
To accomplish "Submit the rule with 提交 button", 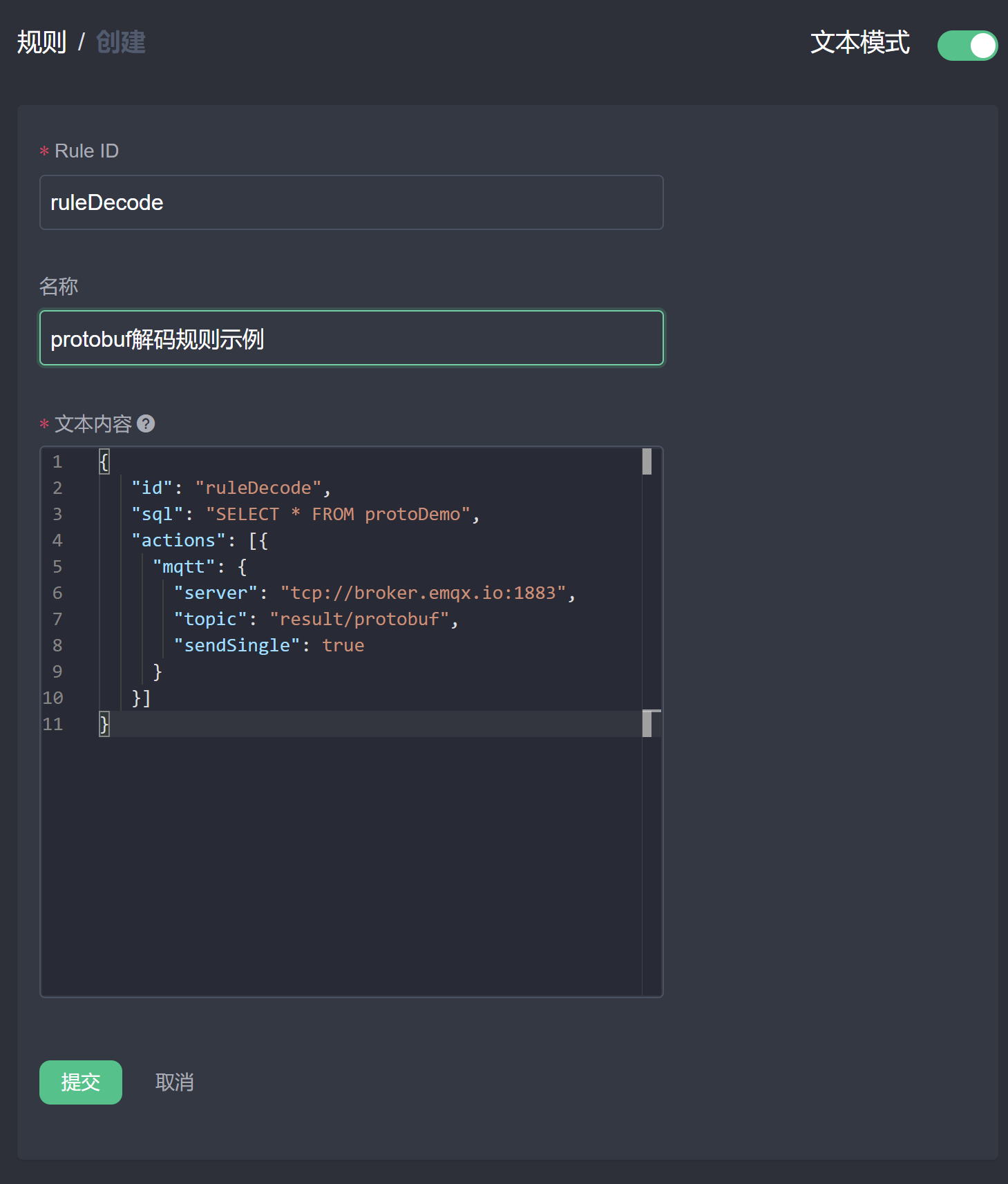I will click(81, 1082).
